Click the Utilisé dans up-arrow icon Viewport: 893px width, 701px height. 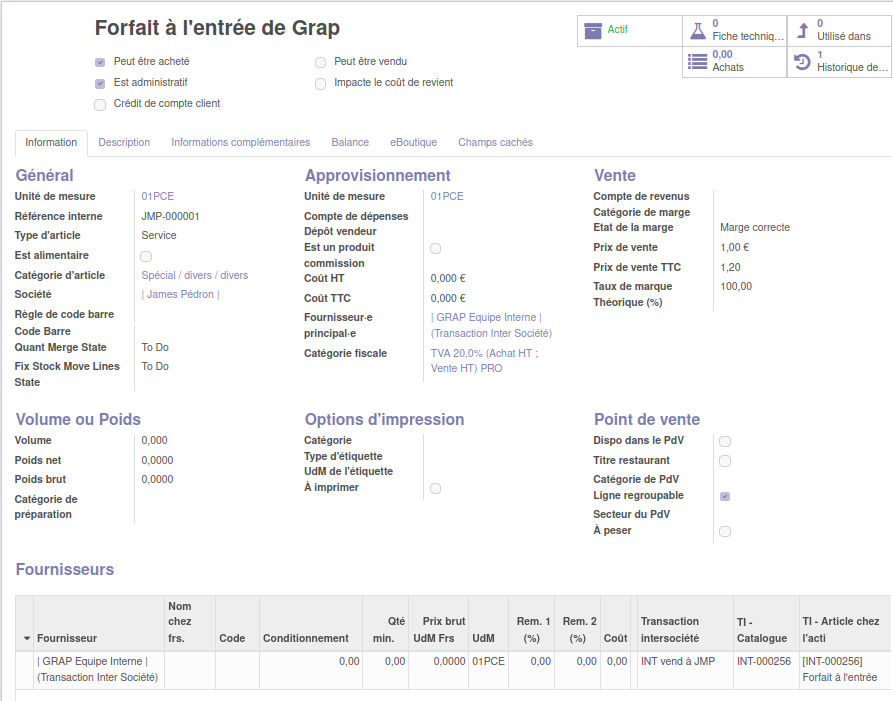pyautogui.click(x=802, y=30)
